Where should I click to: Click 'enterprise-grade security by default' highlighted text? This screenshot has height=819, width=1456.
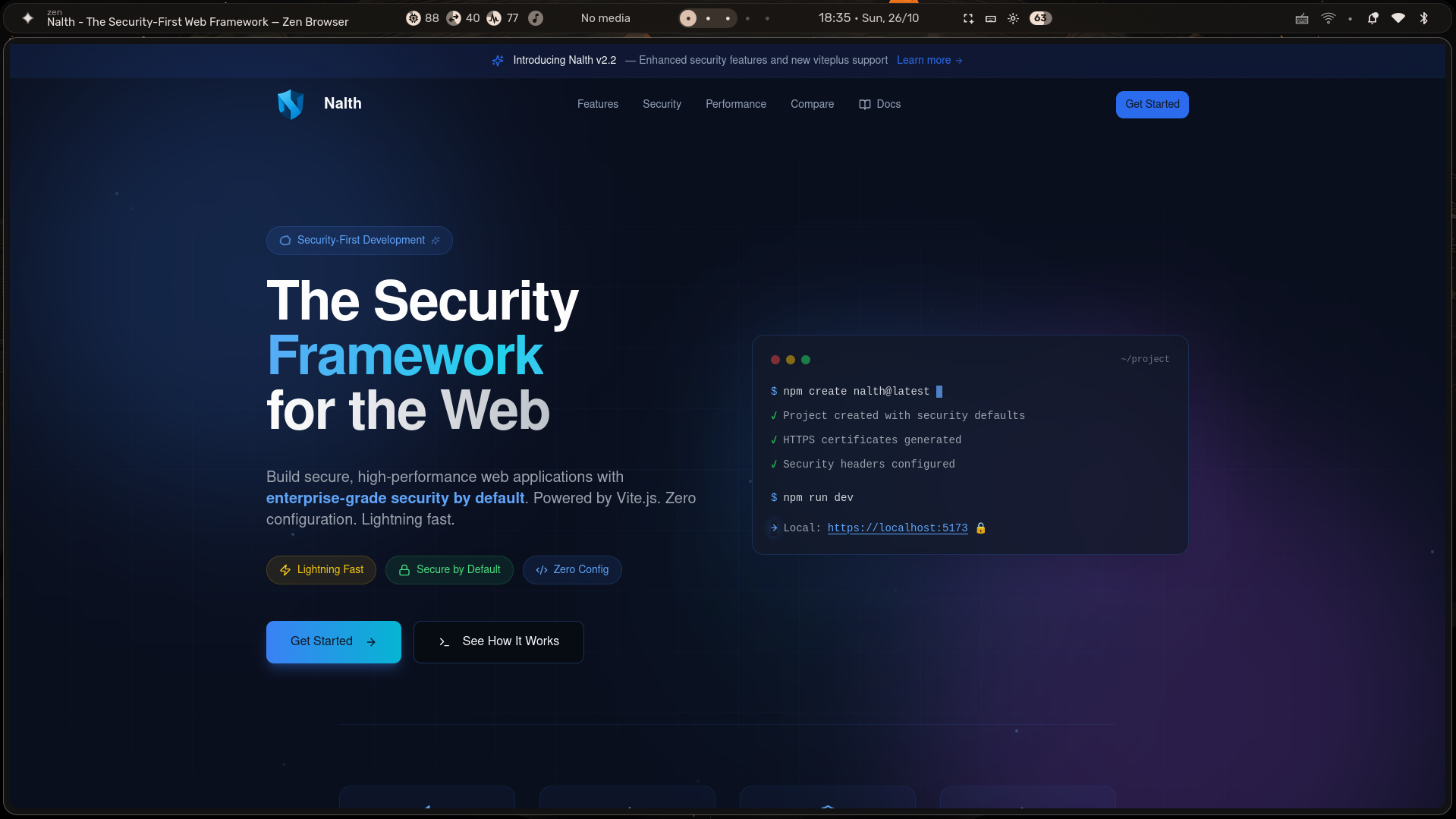(395, 499)
